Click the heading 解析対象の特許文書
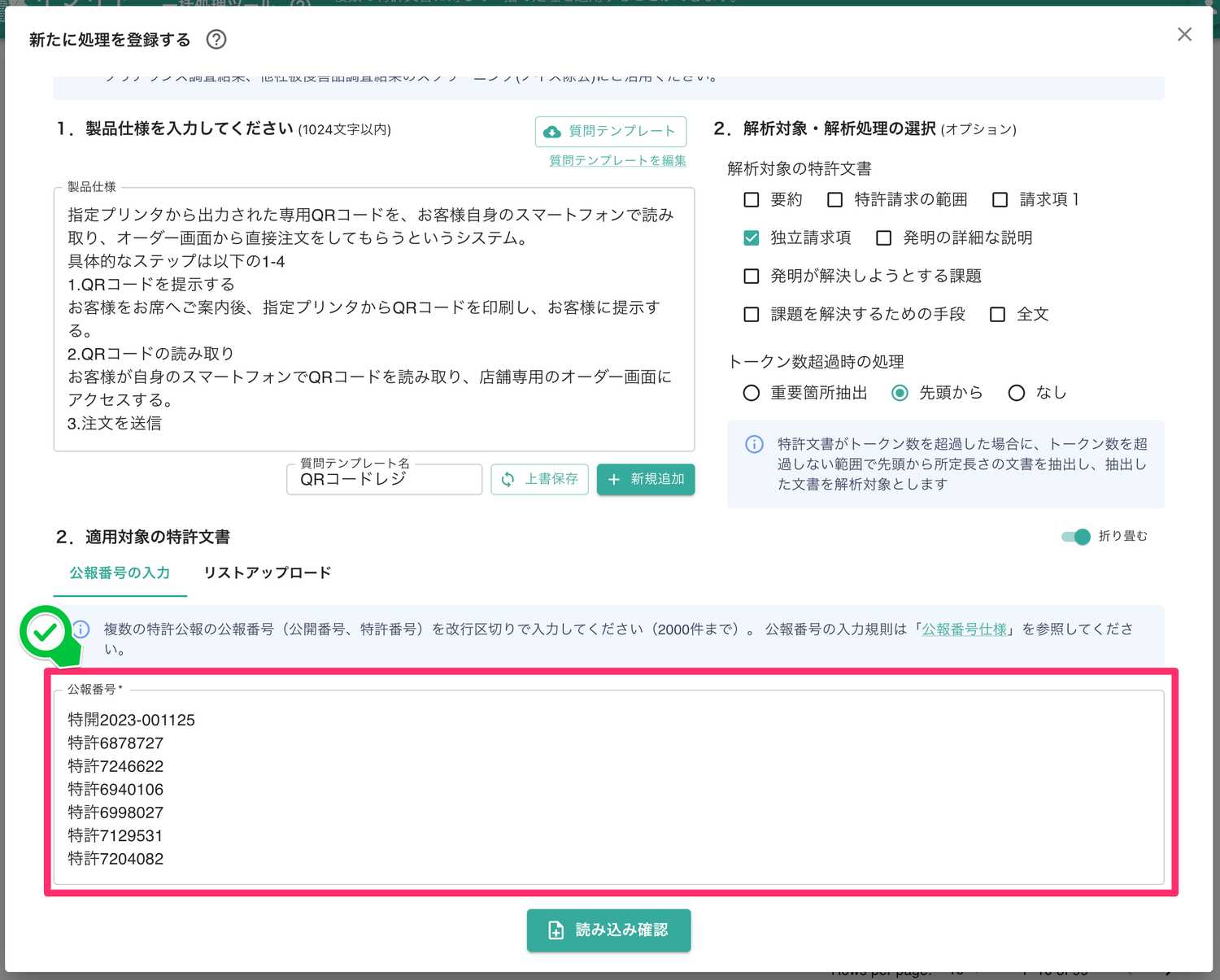Viewport: 1220px width, 980px height. pyautogui.click(x=800, y=168)
